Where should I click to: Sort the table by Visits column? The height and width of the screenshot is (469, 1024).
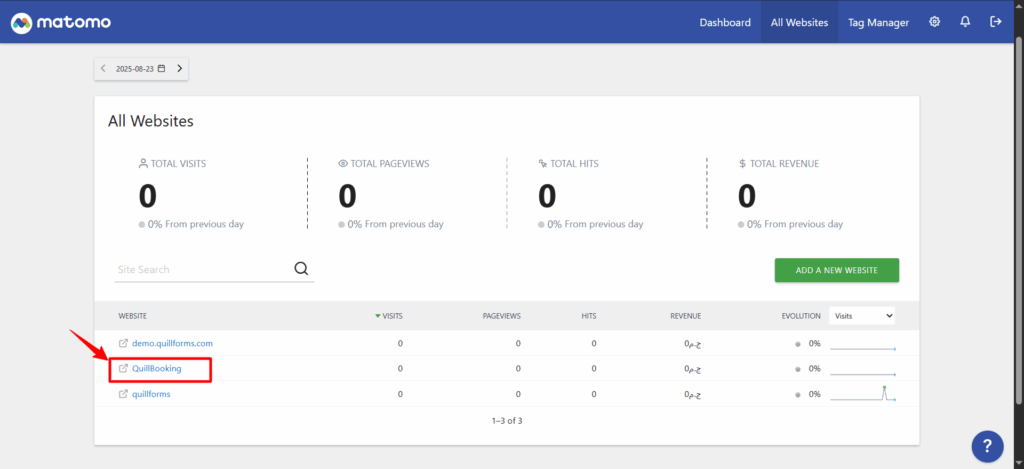coord(389,316)
